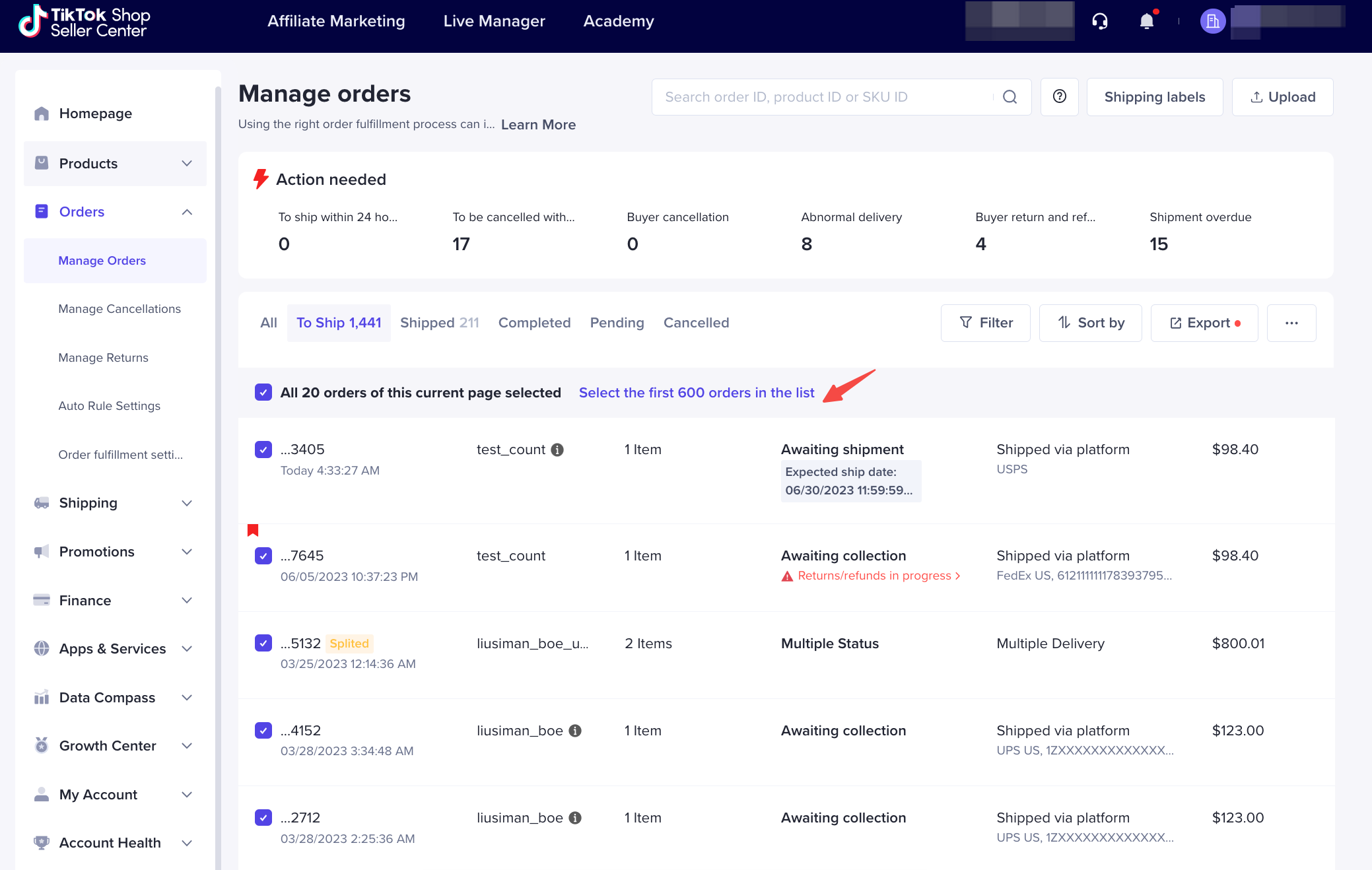This screenshot has height=870, width=1372.
Task: Open notifications bell icon
Action: point(1147,22)
